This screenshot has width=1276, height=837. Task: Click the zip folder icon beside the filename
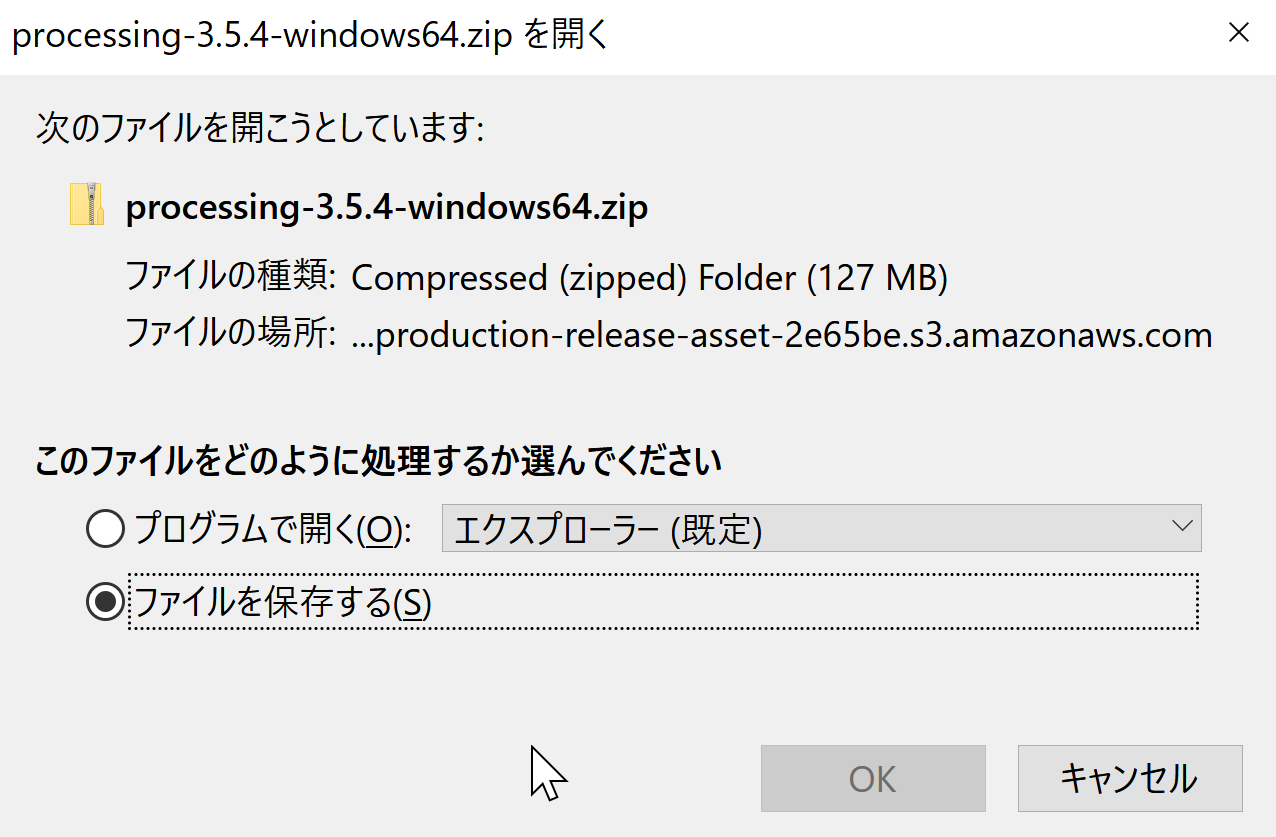[x=87, y=204]
